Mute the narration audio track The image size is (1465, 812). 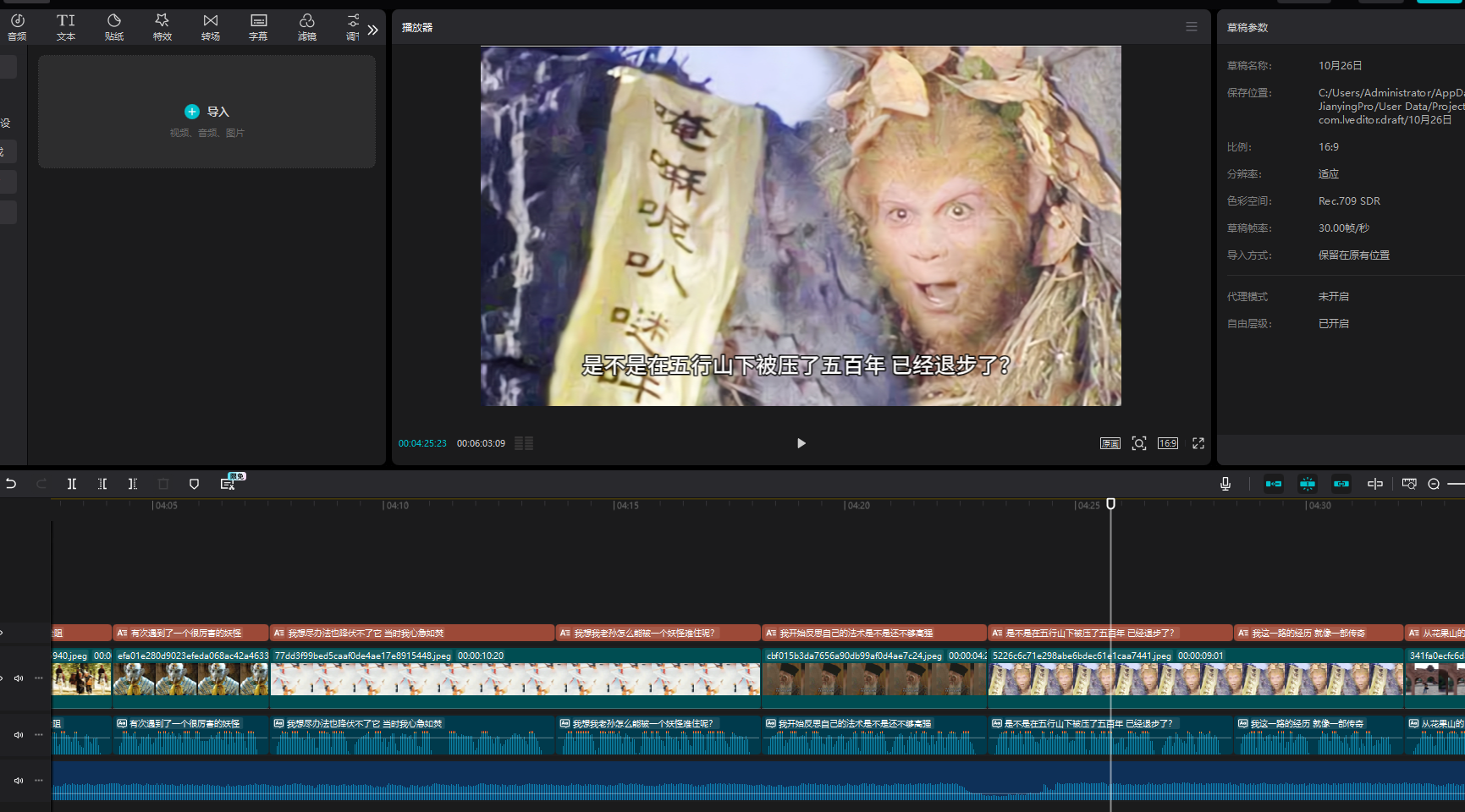19,735
